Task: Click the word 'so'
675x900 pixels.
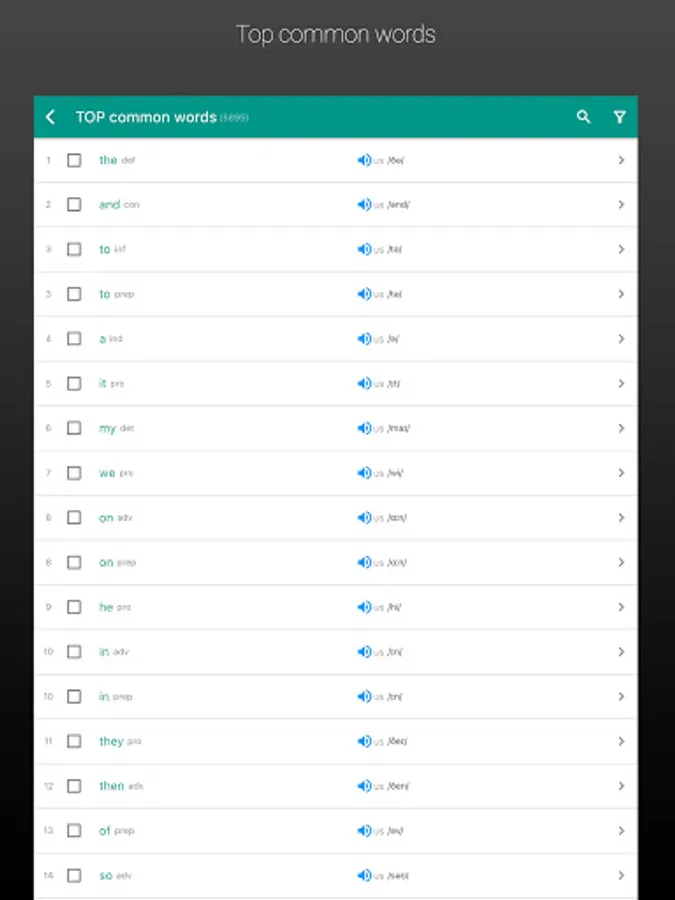Action: [x=106, y=875]
